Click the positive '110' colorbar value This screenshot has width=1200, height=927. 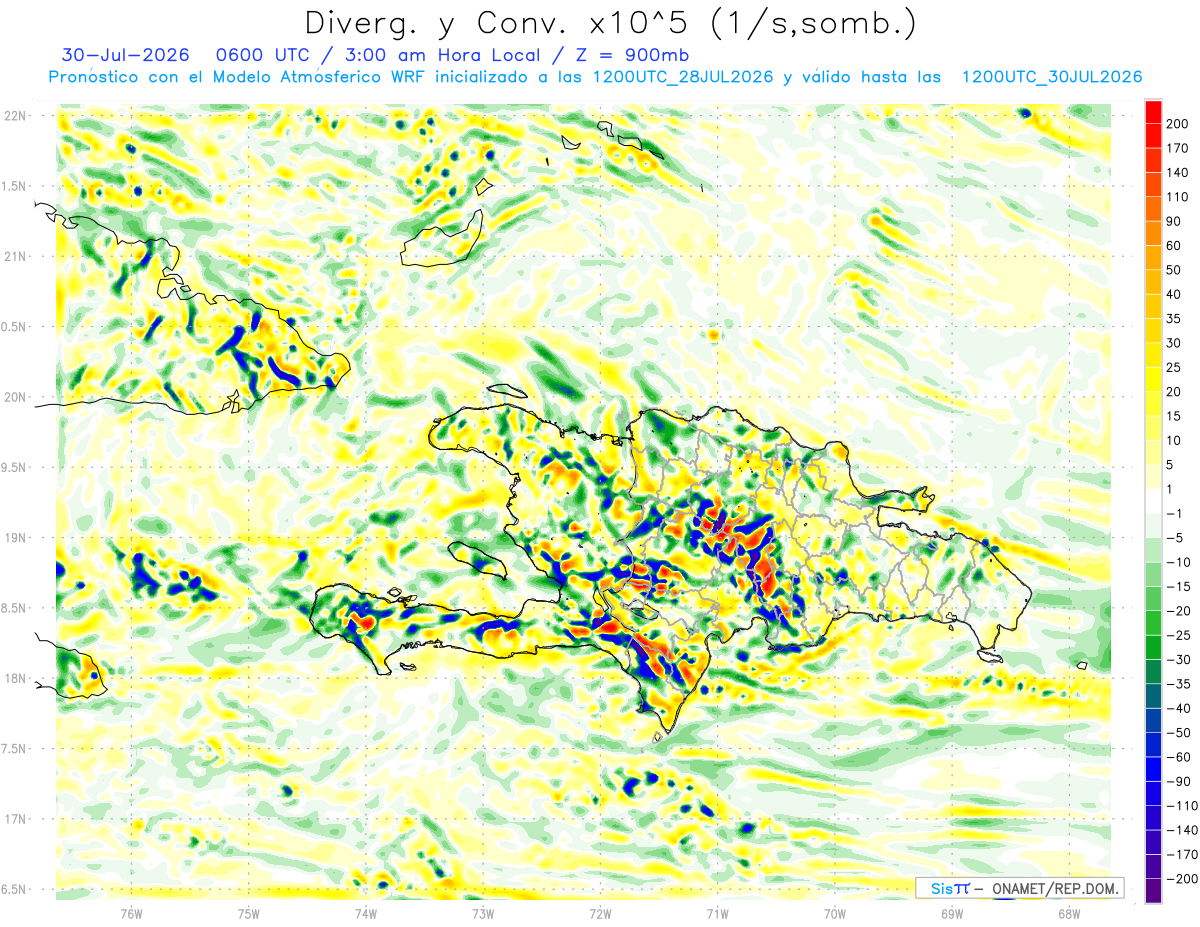pos(1178,197)
